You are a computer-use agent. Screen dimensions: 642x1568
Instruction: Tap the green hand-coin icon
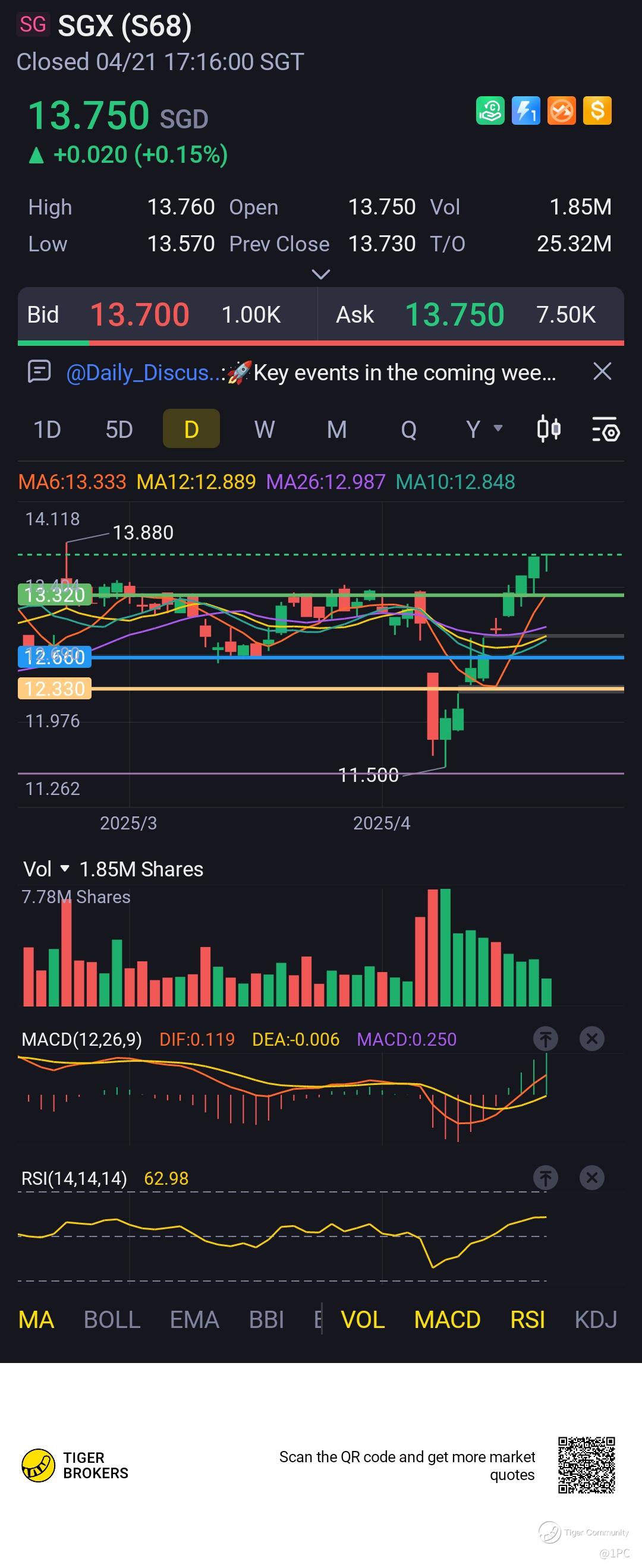point(490,111)
